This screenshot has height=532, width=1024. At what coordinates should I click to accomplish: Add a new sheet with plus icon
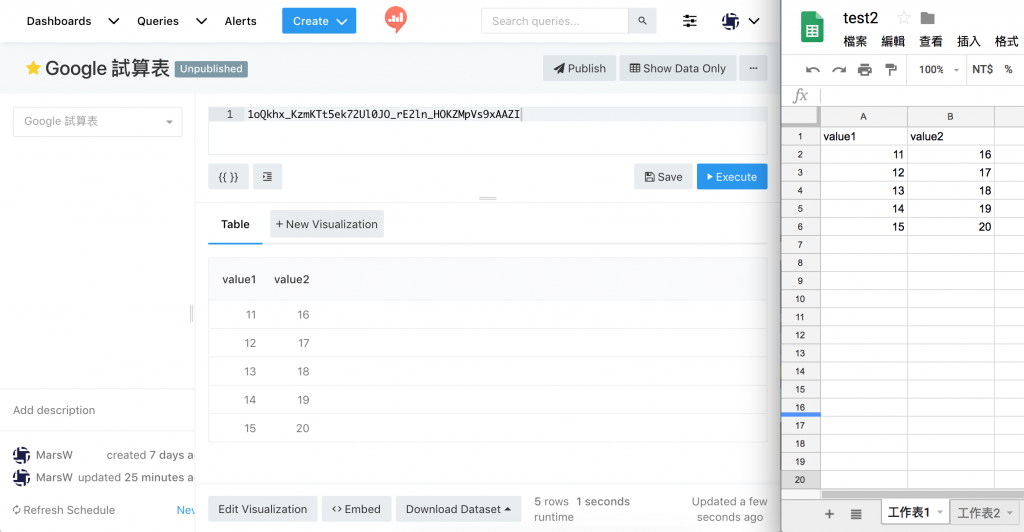(829, 514)
